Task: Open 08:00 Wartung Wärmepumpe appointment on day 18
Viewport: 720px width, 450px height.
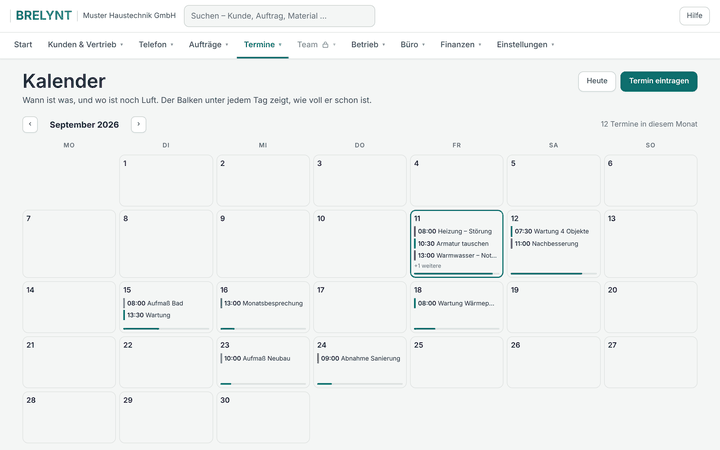Action: (456, 303)
